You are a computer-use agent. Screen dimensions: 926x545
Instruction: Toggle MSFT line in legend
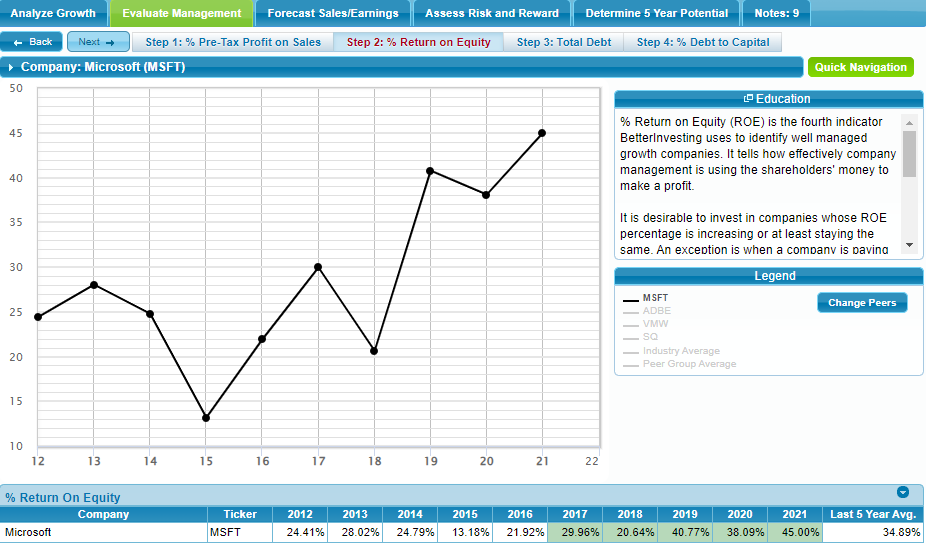pyautogui.click(x=646, y=298)
